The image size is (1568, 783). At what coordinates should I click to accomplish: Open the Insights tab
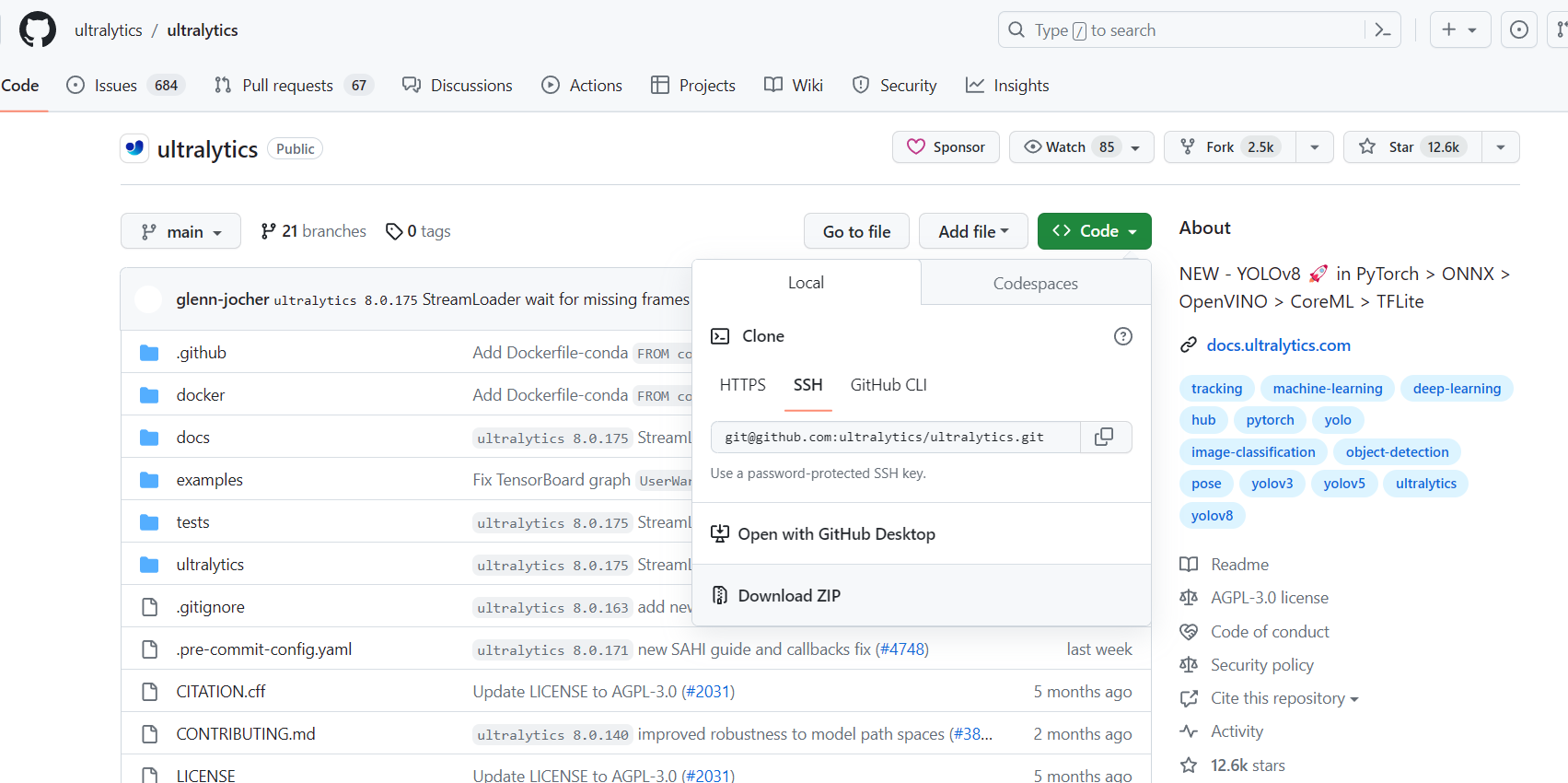(1007, 86)
